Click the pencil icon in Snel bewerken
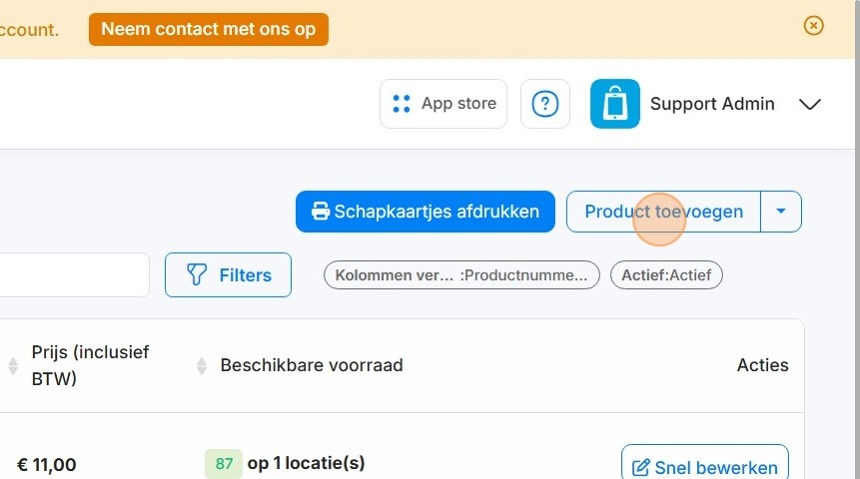Viewport: 860px width, 479px height. pos(640,468)
